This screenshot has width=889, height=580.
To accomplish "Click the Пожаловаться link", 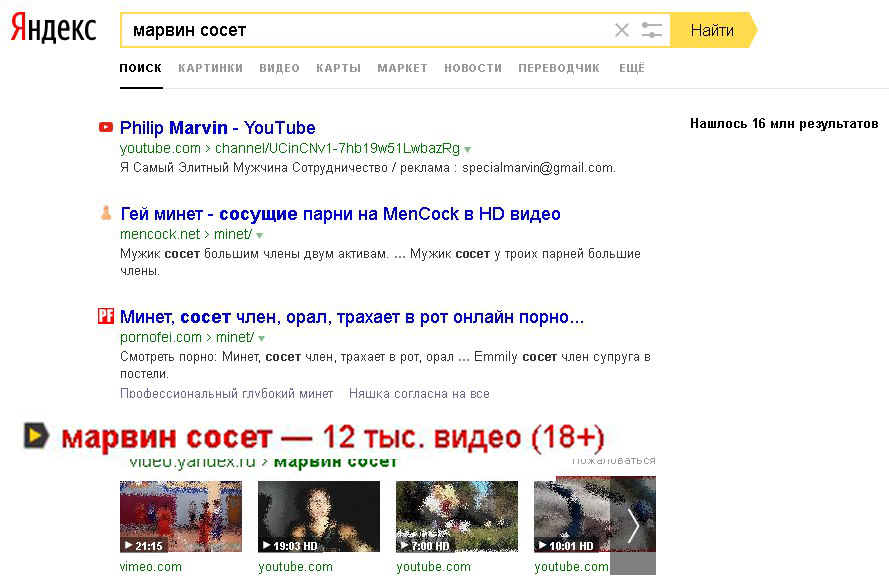I will click(613, 460).
